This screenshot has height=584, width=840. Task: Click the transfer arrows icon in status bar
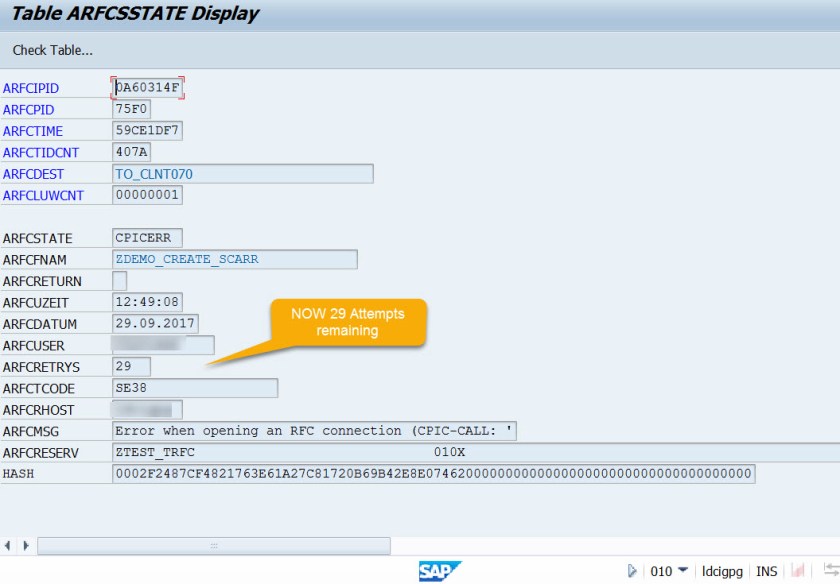point(831,571)
